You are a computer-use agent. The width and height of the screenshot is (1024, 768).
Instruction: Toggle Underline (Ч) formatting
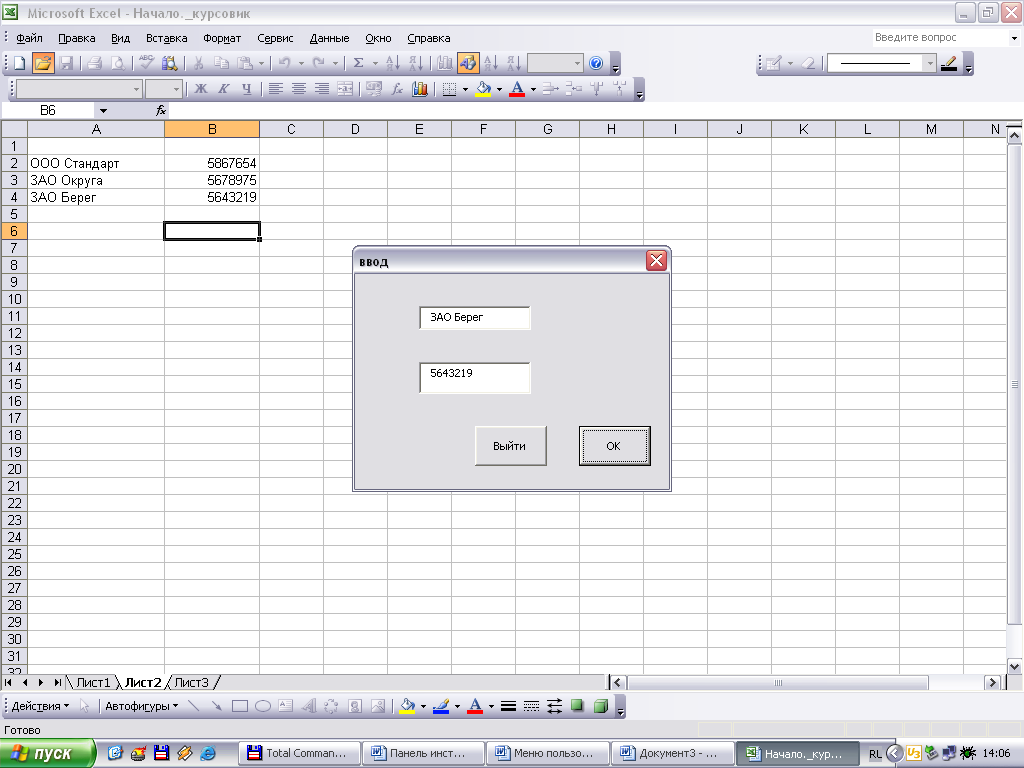click(x=247, y=89)
